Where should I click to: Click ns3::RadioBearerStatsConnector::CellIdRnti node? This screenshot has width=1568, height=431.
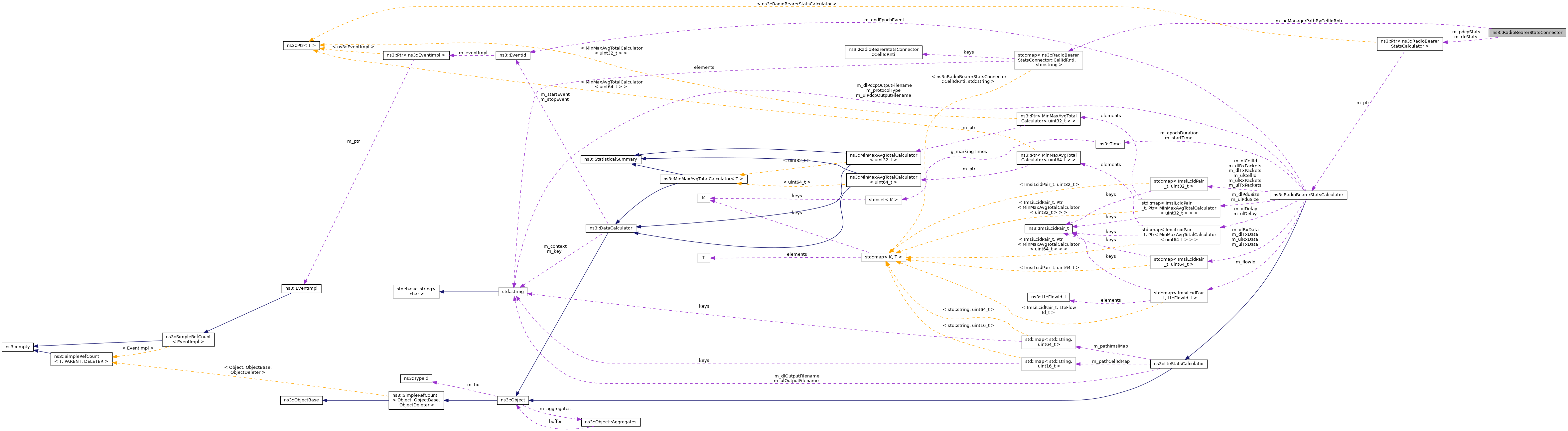click(x=883, y=52)
